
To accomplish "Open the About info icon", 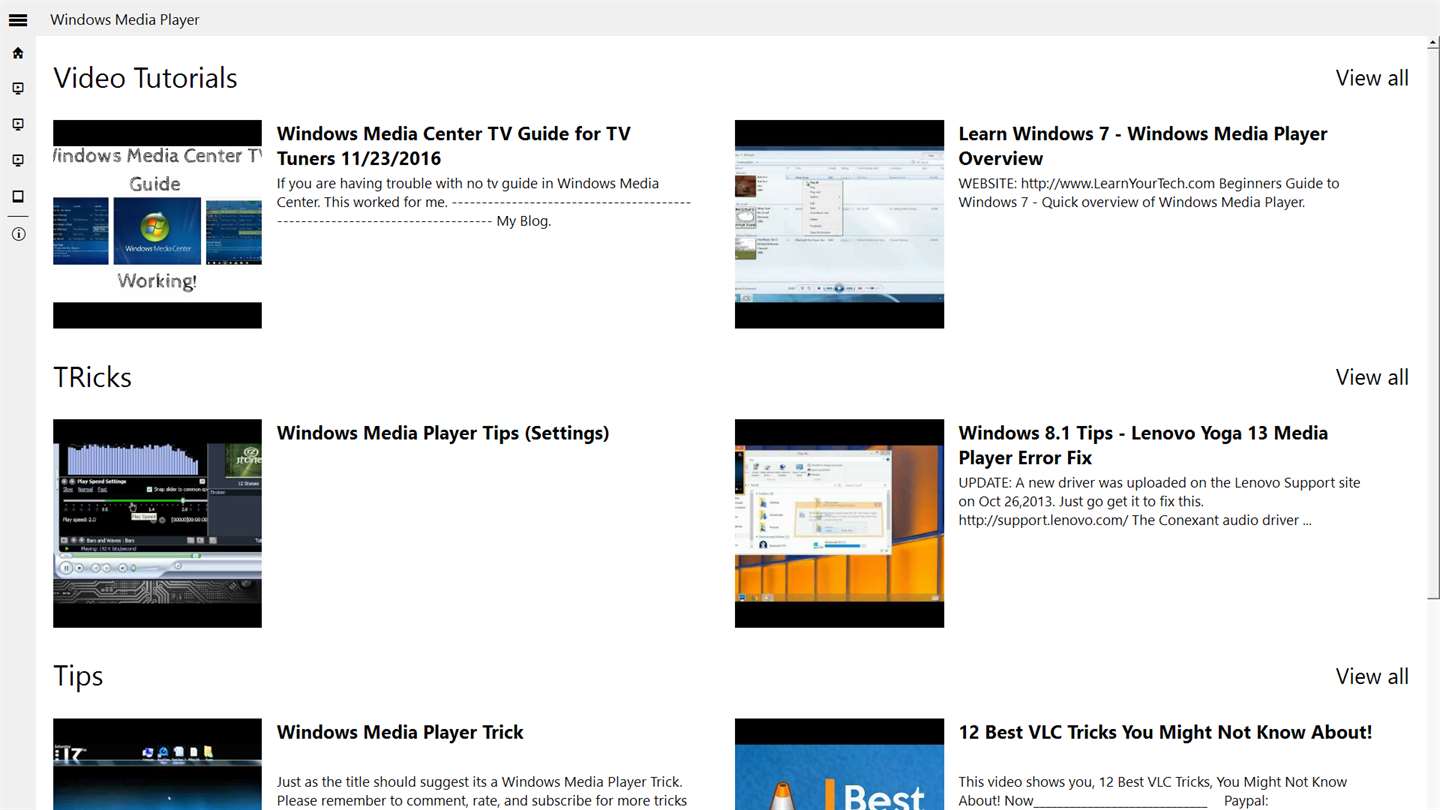I will (17, 234).
